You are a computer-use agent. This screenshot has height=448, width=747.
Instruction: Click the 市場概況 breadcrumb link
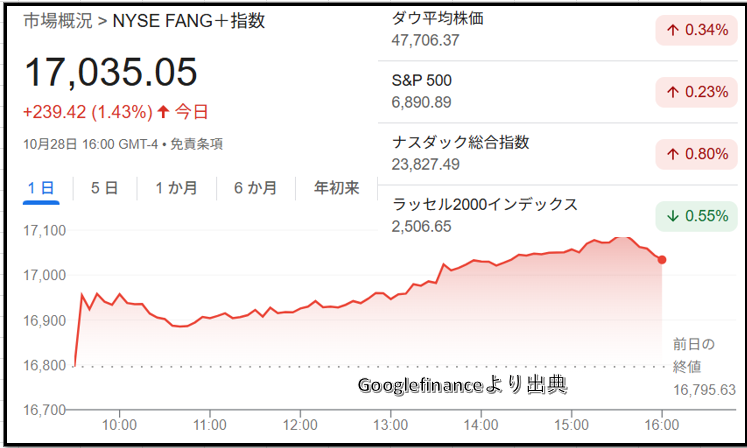pyautogui.click(x=53, y=20)
